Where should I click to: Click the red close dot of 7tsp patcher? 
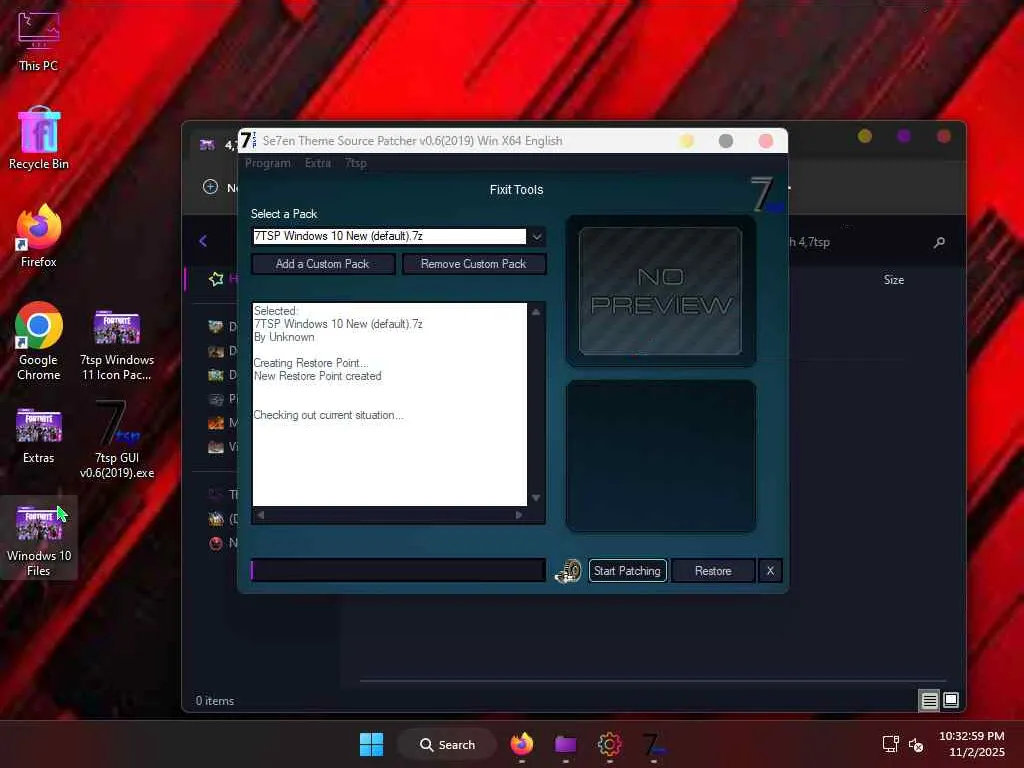(x=766, y=141)
